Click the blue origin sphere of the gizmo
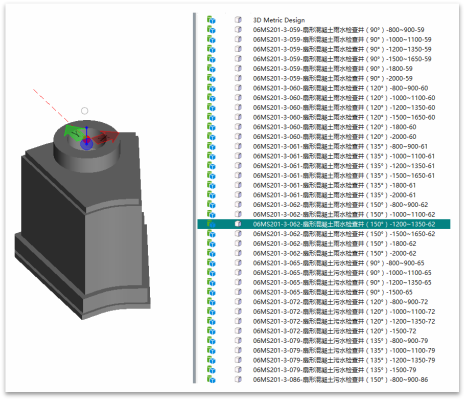 tap(86, 144)
